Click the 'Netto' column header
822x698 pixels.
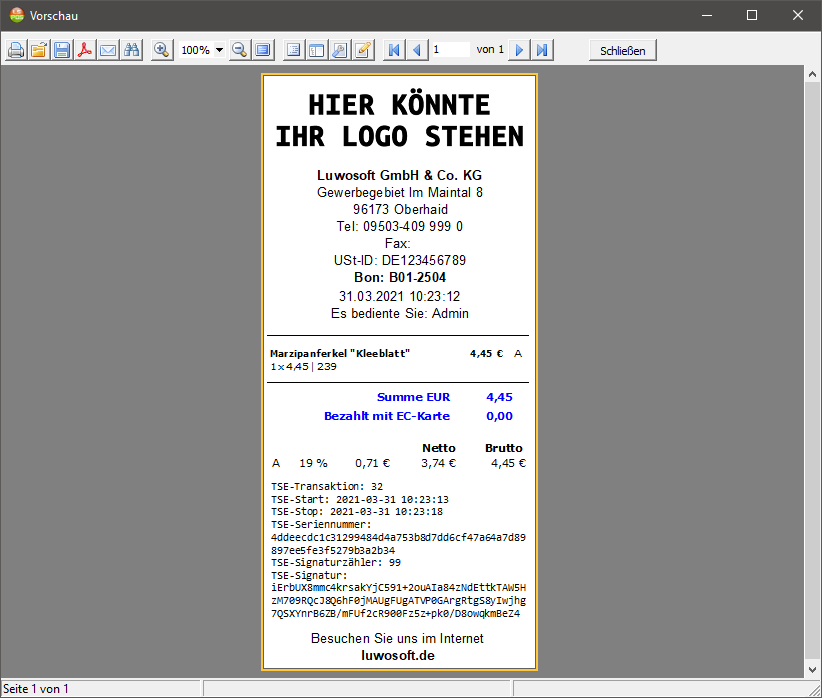pyautogui.click(x=439, y=448)
